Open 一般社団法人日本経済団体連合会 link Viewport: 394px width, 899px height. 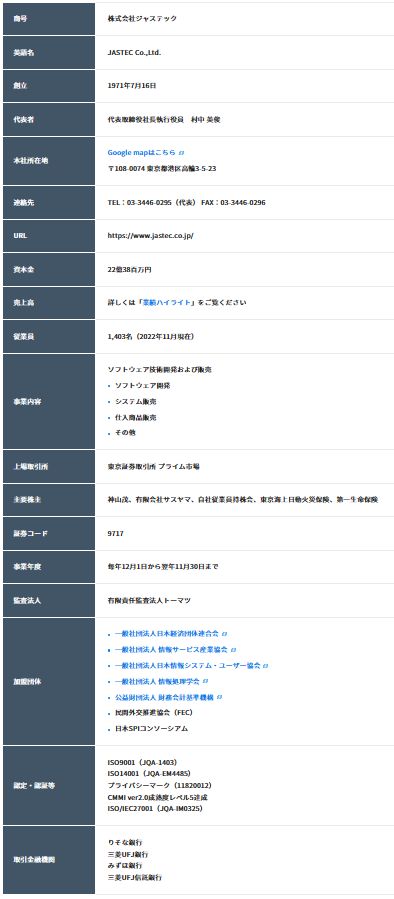coord(167,634)
